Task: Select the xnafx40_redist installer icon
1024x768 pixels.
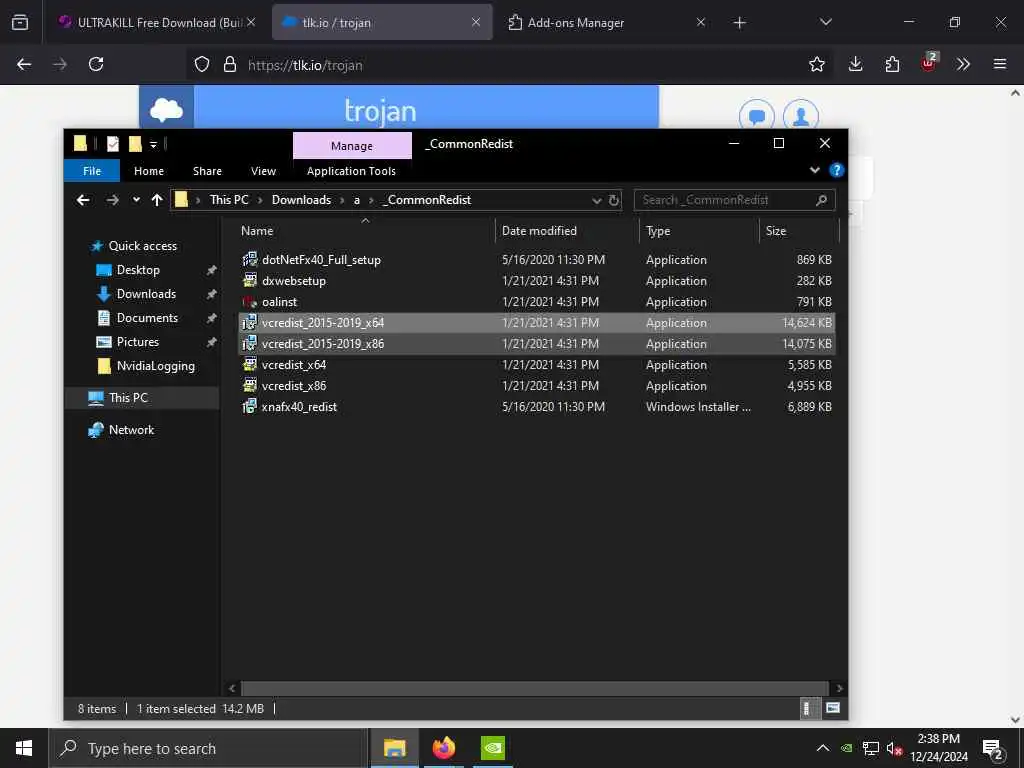Action: (249, 406)
